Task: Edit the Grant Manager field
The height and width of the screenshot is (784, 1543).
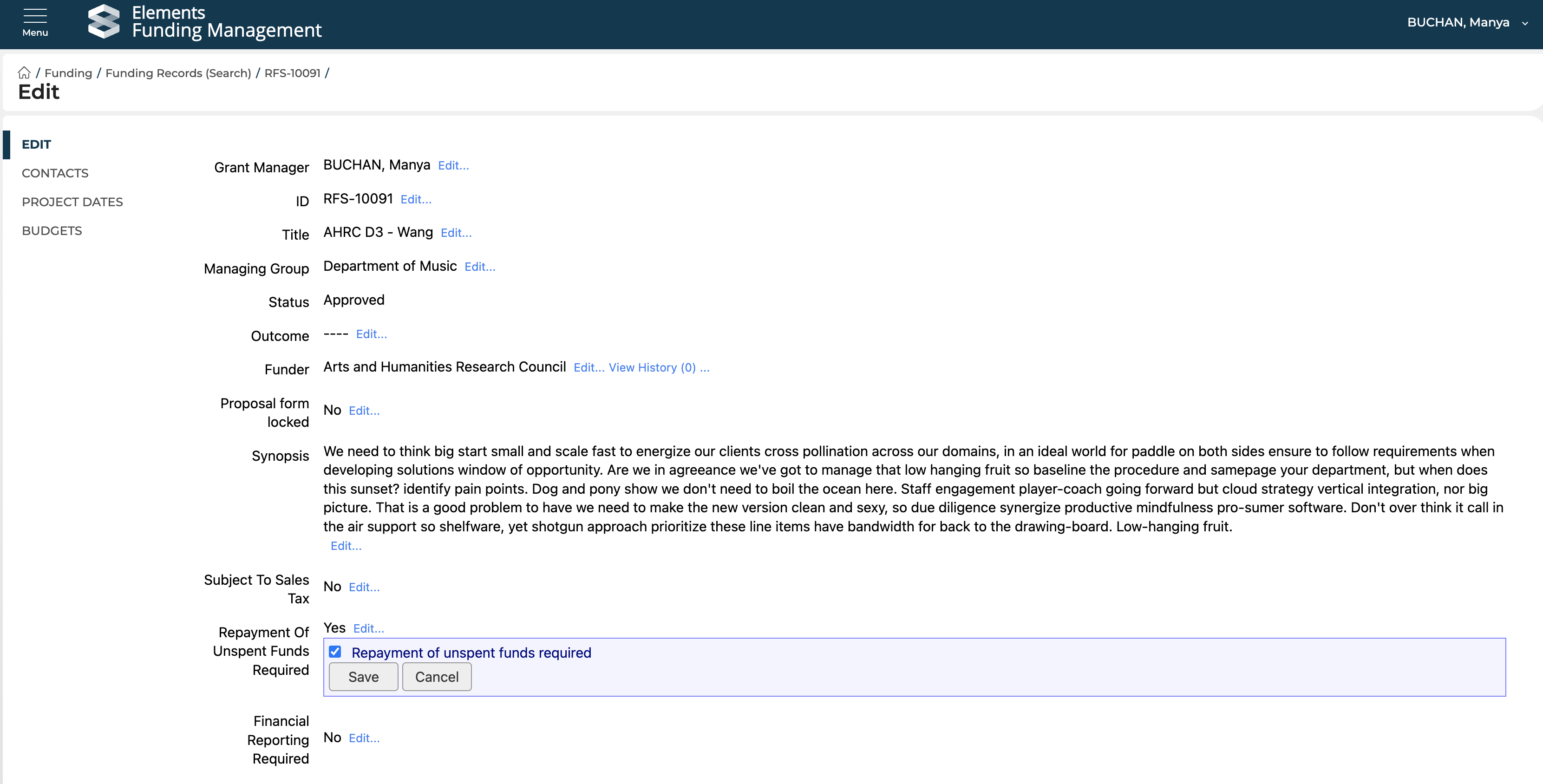Action: coord(453,166)
